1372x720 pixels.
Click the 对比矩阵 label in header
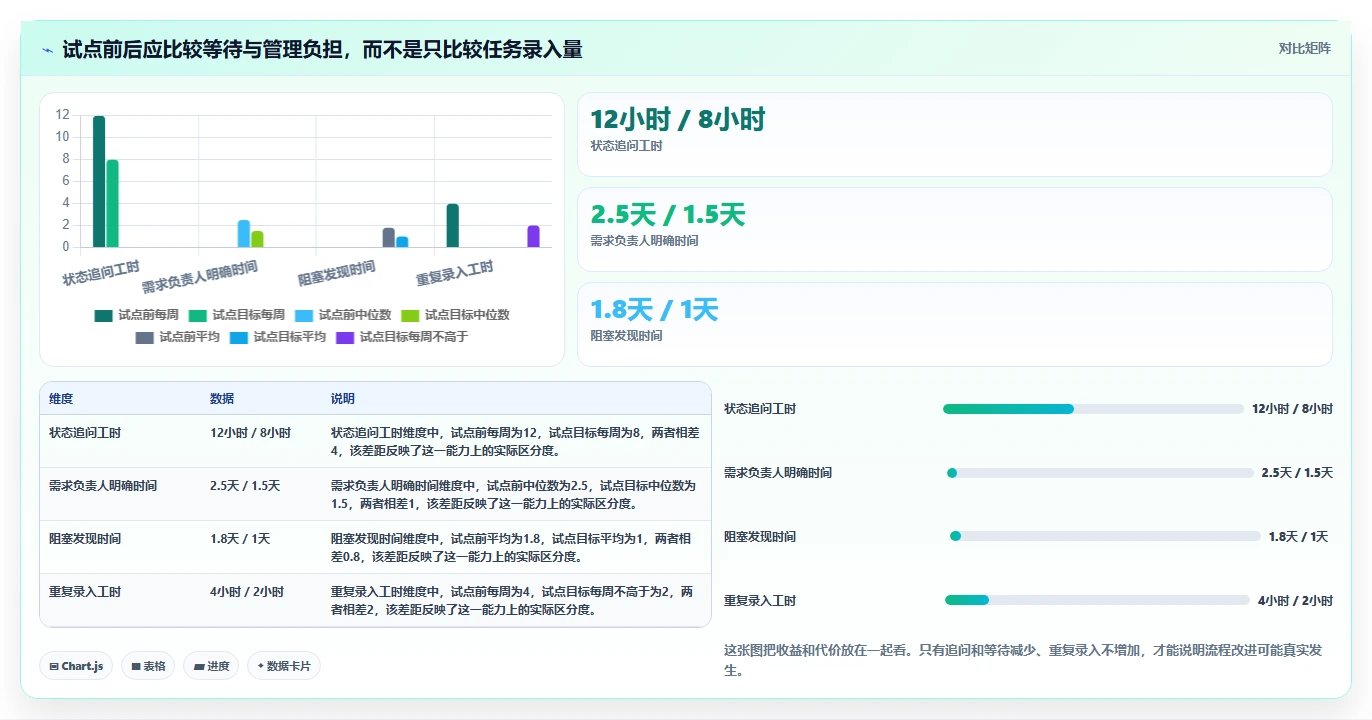(1305, 48)
